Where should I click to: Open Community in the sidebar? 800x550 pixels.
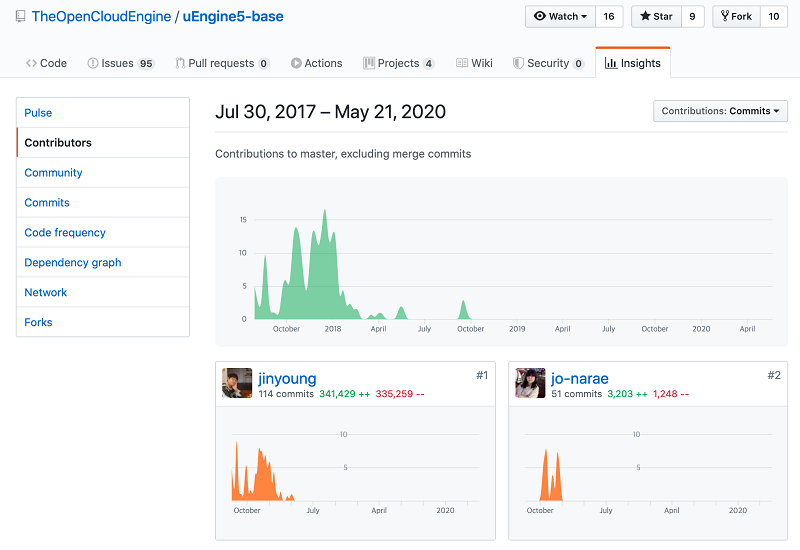(x=103, y=172)
